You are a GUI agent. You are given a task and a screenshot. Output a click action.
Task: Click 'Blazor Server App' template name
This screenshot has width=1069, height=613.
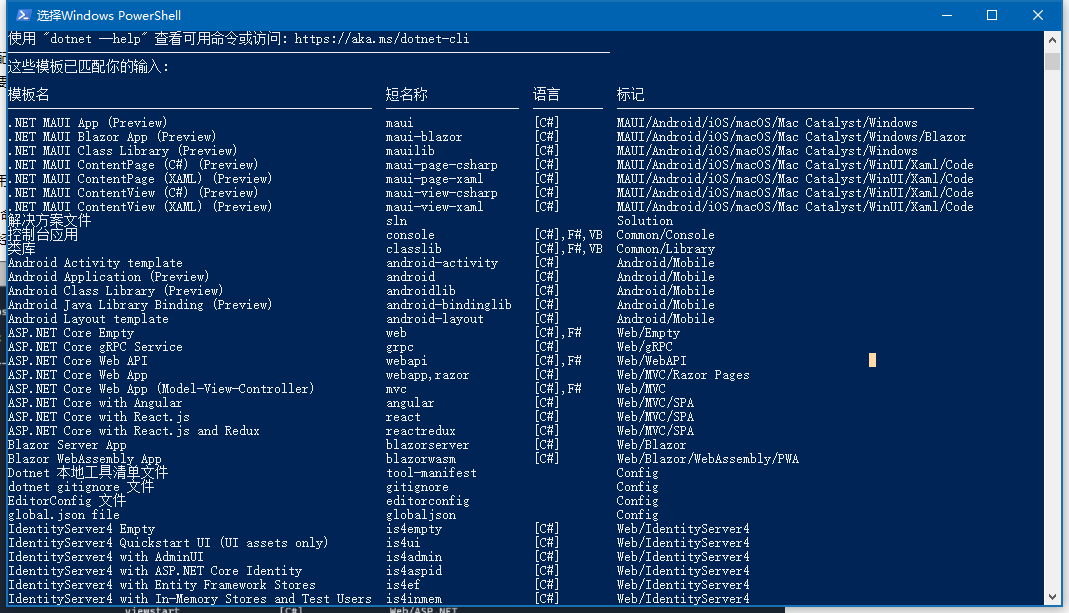coord(67,445)
